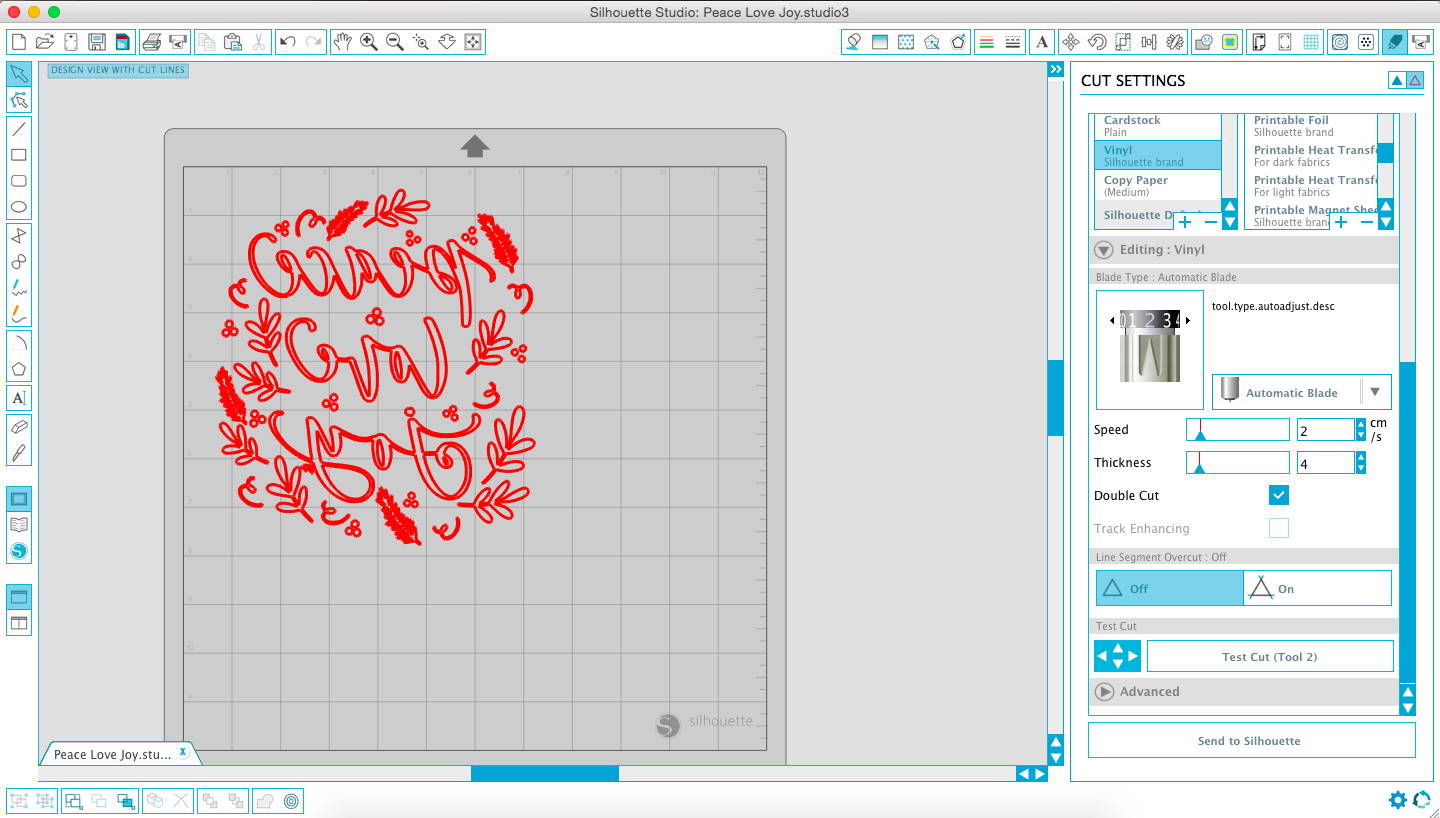Enable the Track Enhancing checkbox
1440x818 pixels.
pyautogui.click(x=1278, y=528)
